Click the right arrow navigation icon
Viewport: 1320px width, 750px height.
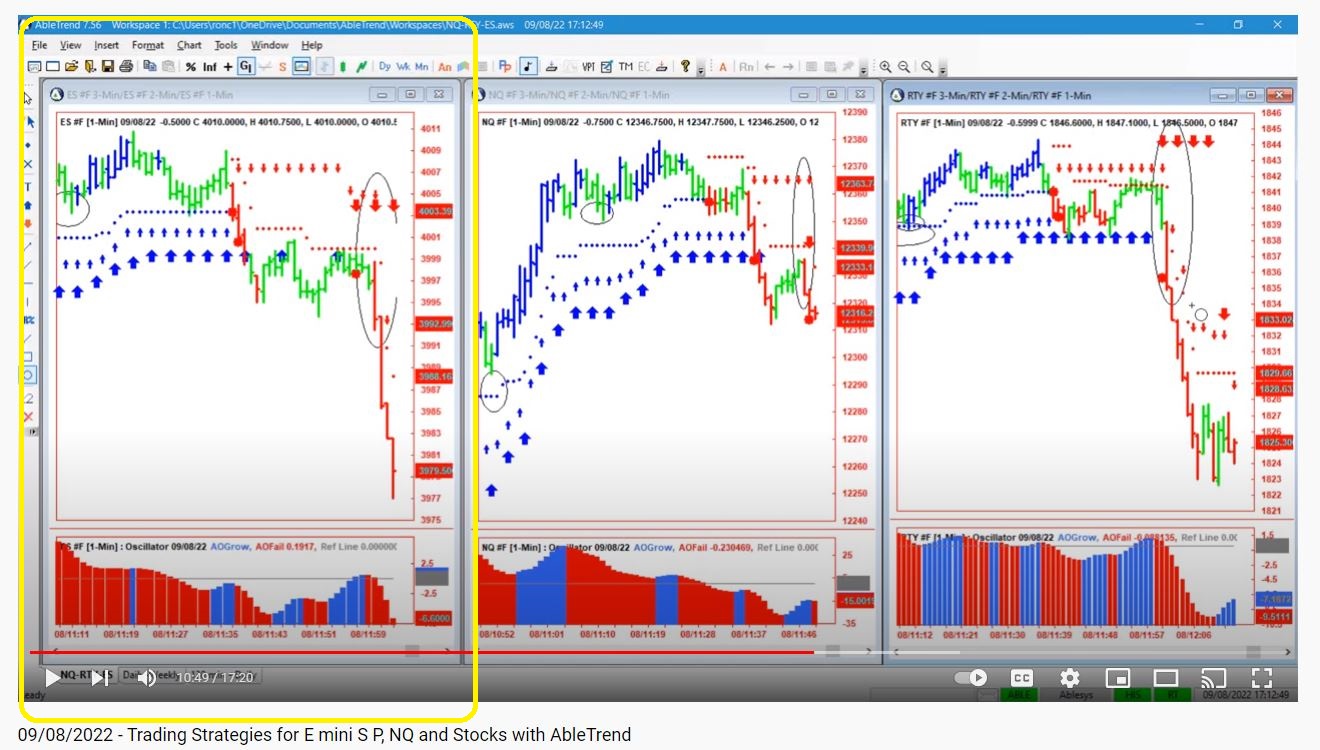coord(788,67)
